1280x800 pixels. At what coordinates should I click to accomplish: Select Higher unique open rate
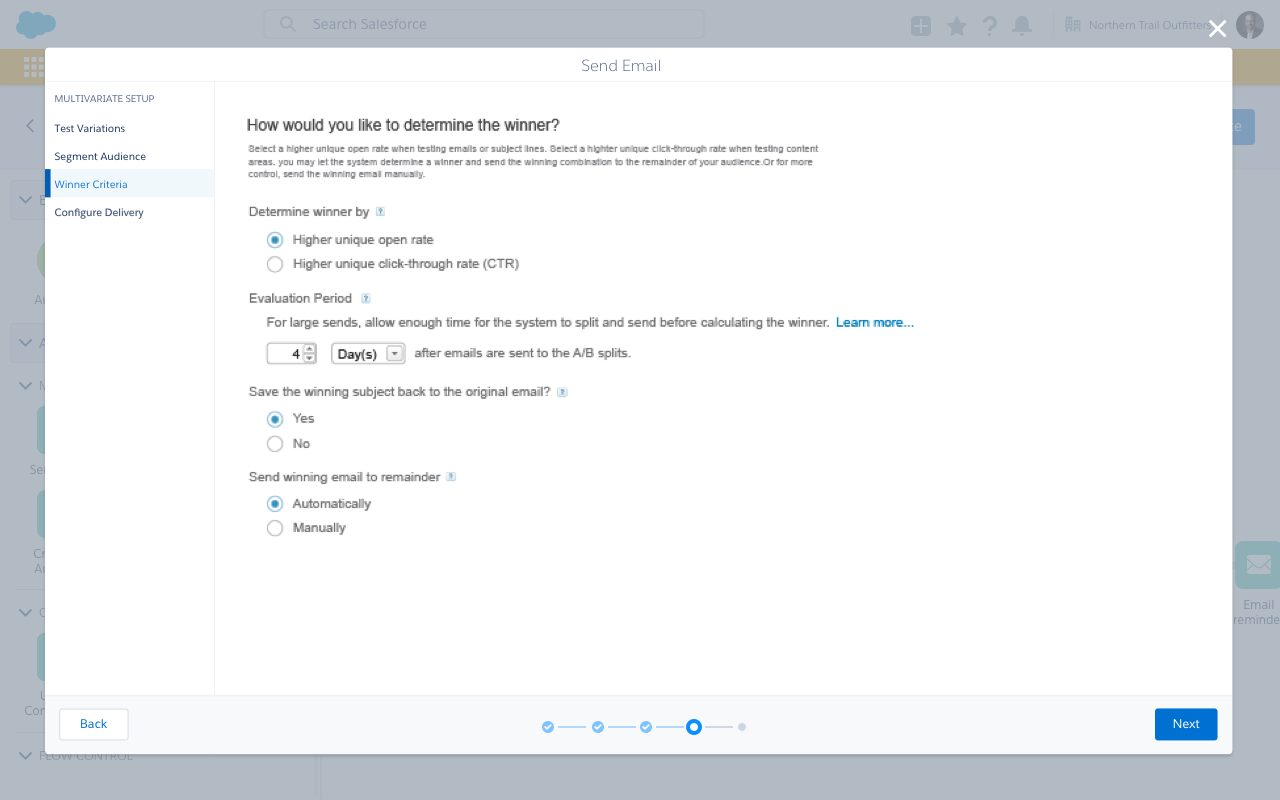[275, 240]
